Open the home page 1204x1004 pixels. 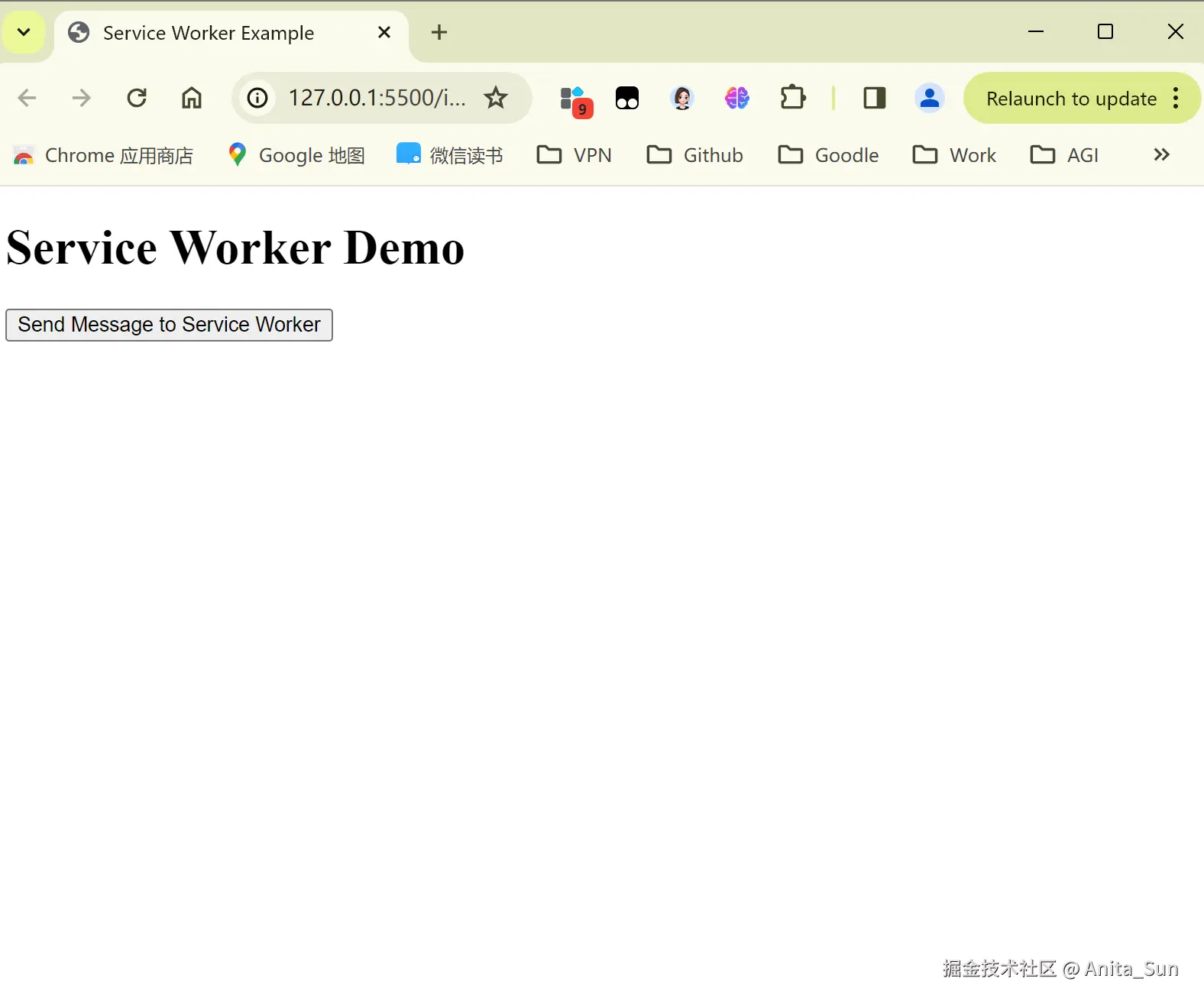192,98
